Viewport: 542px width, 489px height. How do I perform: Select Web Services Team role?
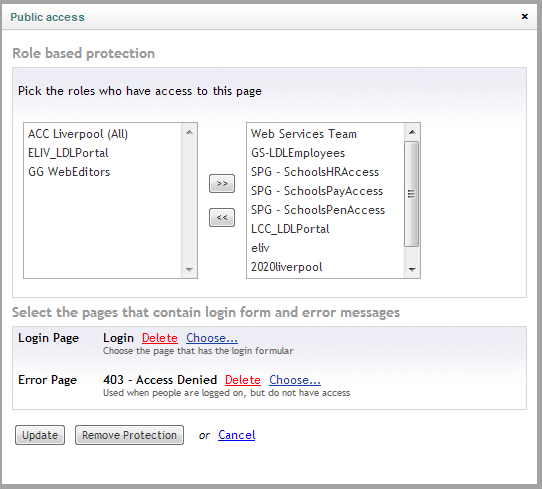303,134
